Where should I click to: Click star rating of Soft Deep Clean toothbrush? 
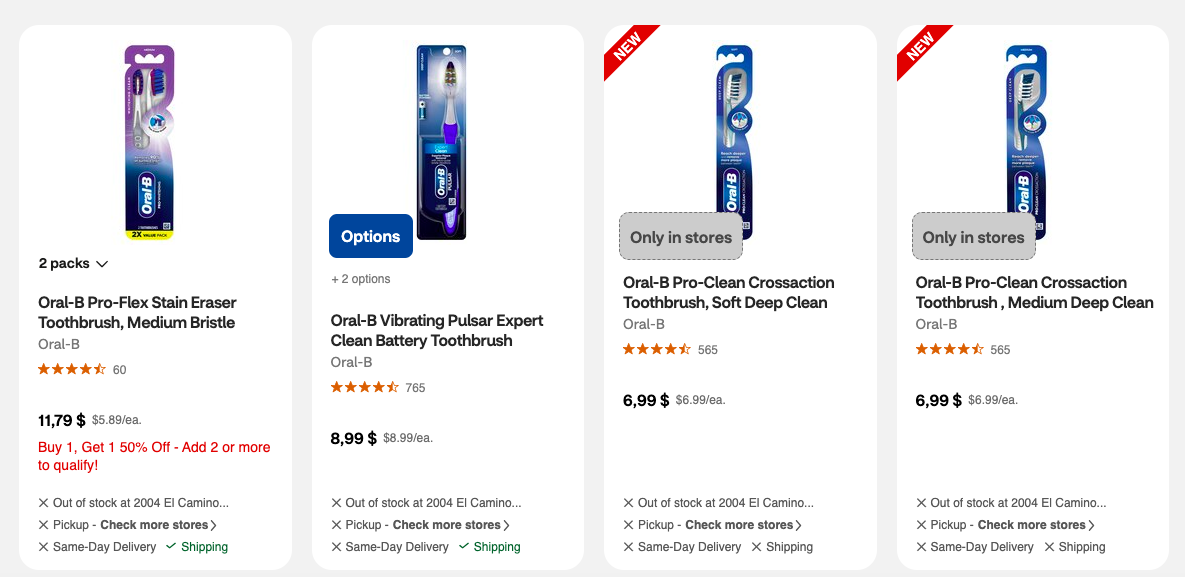click(x=657, y=349)
